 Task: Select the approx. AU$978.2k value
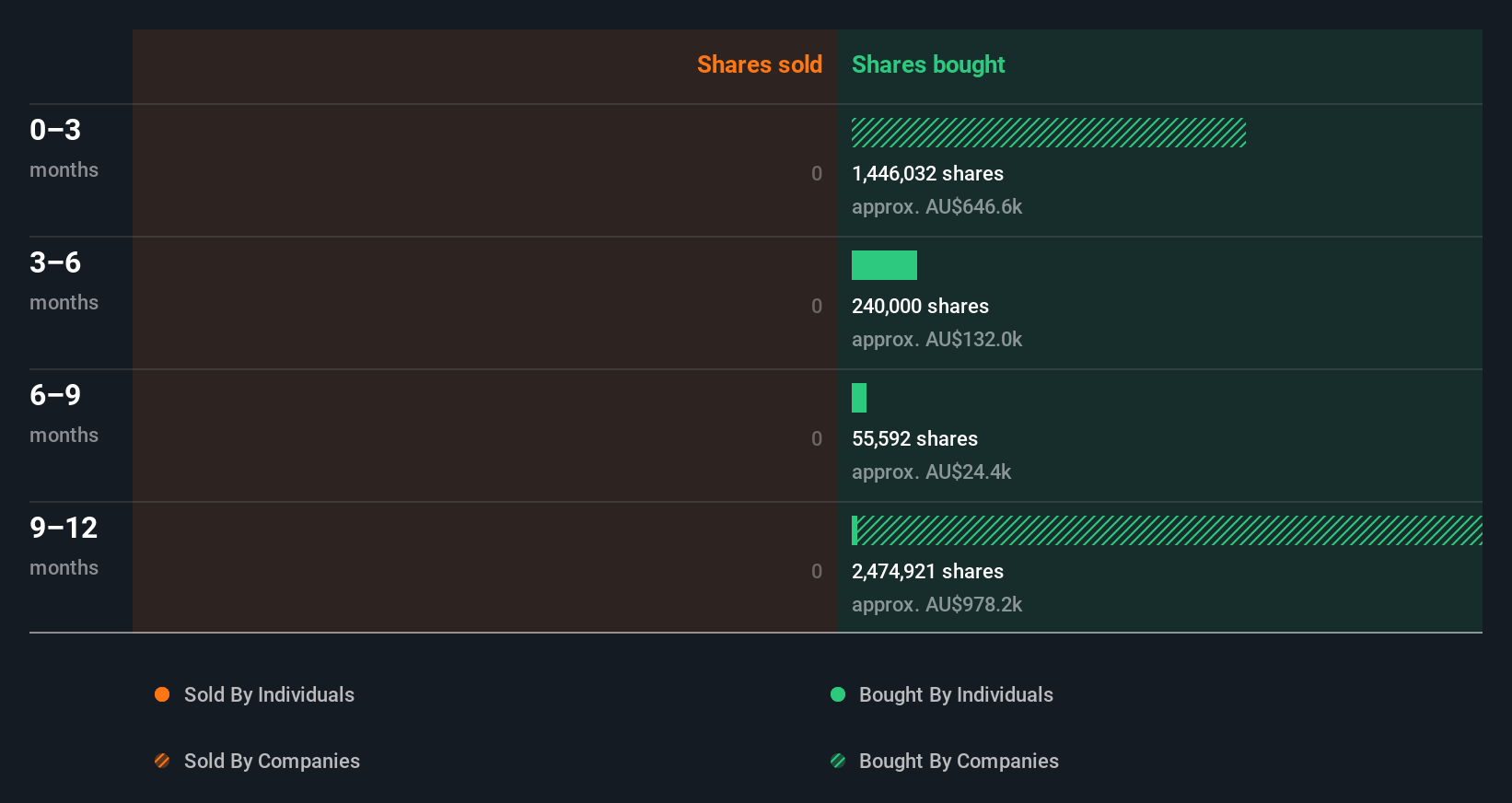click(936, 605)
